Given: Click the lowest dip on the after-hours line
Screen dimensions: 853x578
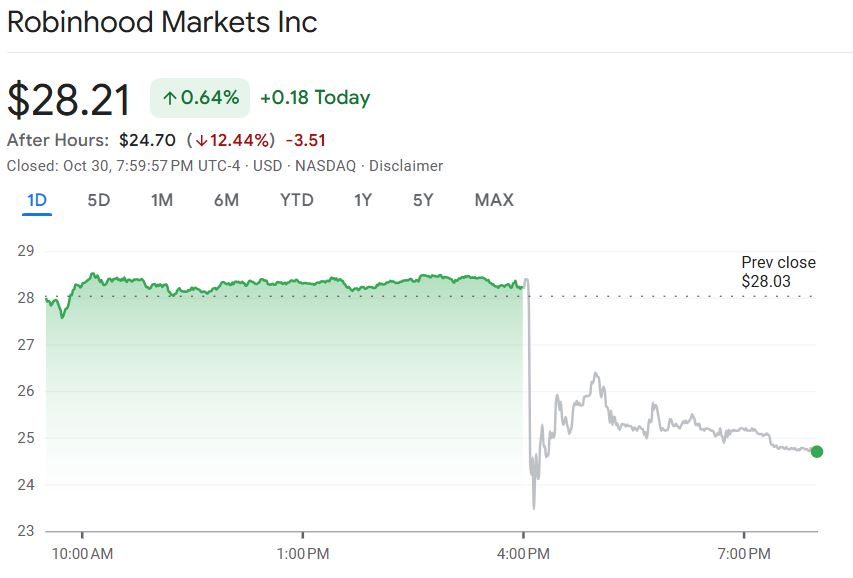Looking at the screenshot, I should pos(534,507).
